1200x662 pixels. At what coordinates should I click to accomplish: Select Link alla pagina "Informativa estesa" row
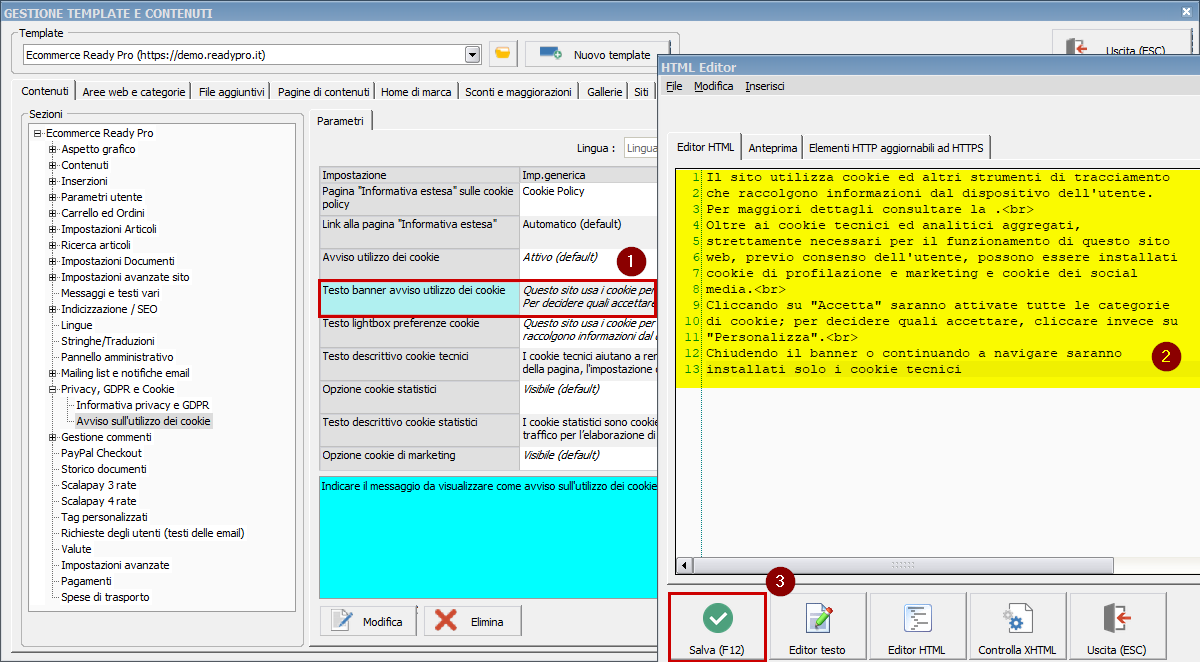(488, 232)
